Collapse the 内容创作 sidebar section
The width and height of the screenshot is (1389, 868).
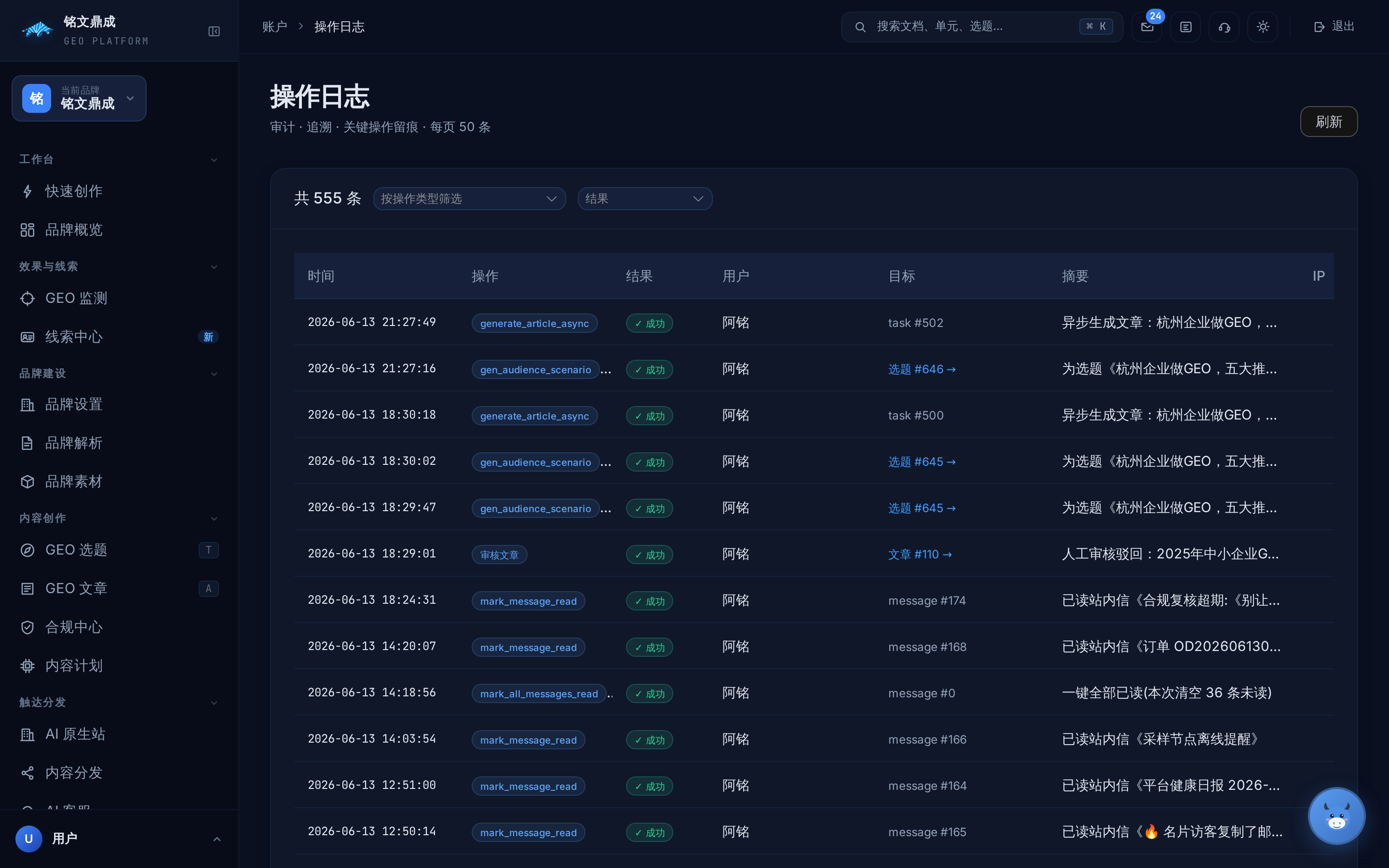(214, 518)
